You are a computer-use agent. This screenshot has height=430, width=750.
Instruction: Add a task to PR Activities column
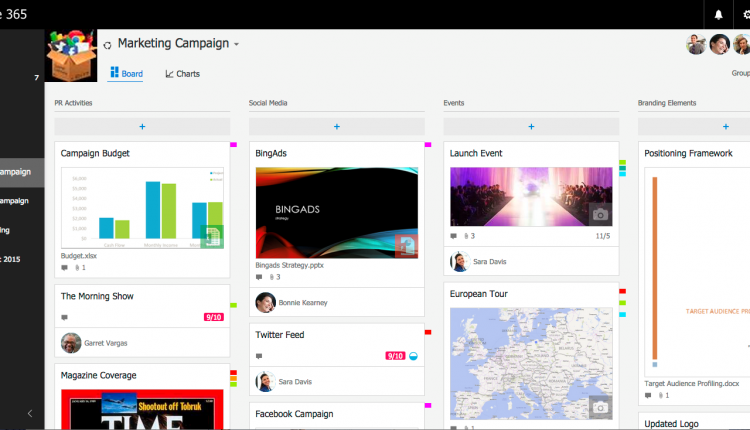(x=142, y=127)
